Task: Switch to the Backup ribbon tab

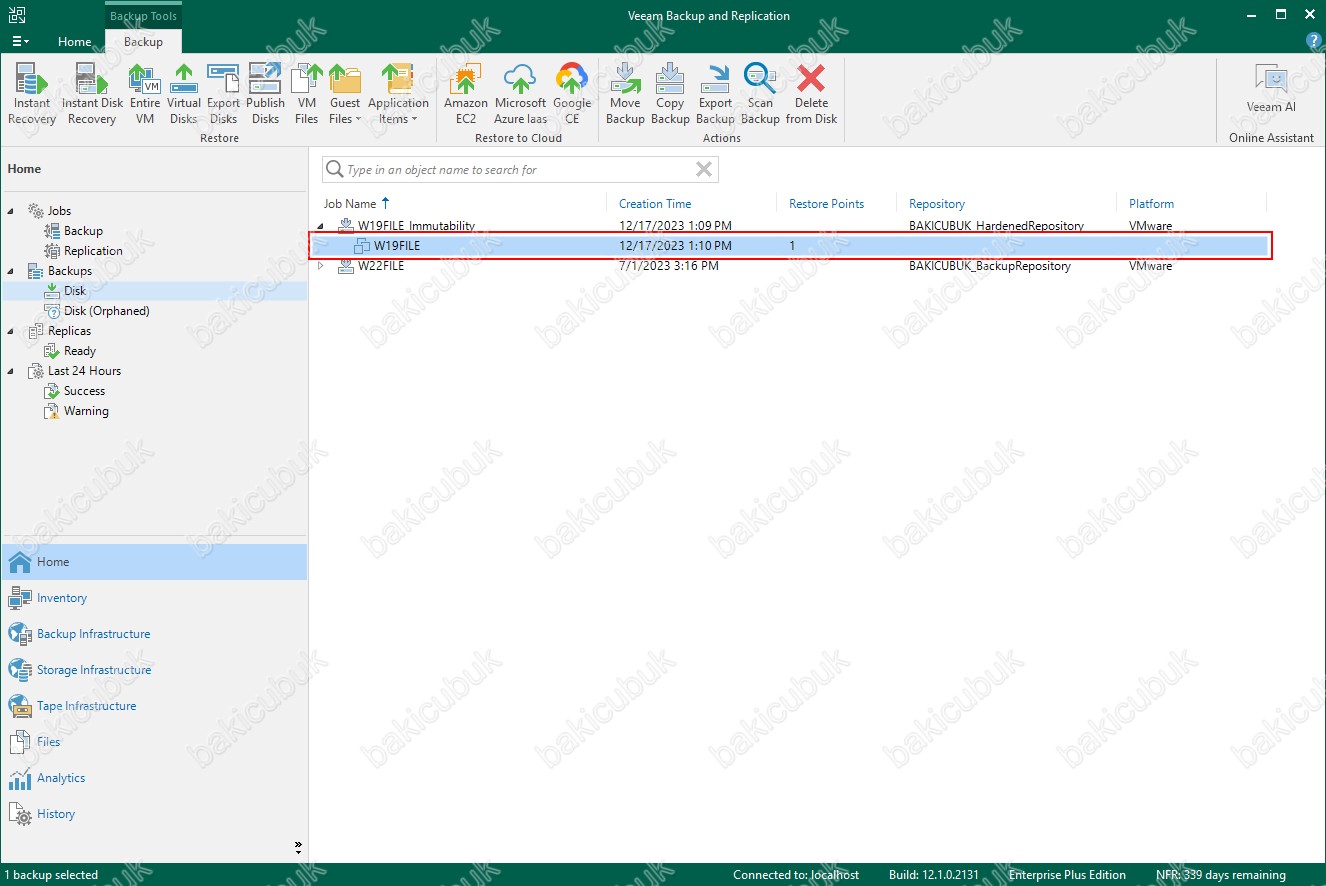Action: pyautogui.click(x=143, y=42)
